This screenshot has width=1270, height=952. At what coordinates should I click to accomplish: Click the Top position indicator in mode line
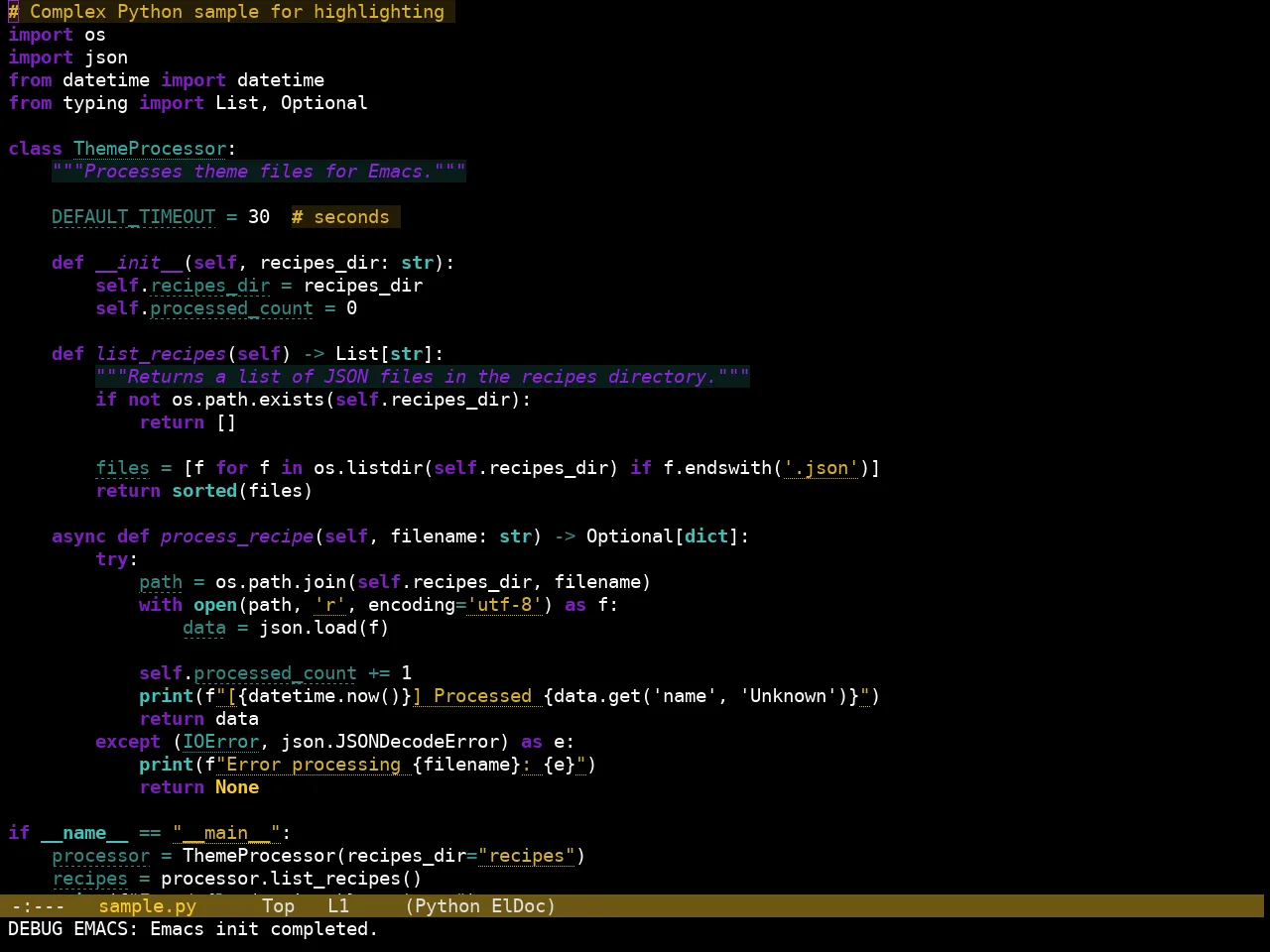click(x=278, y=906)
